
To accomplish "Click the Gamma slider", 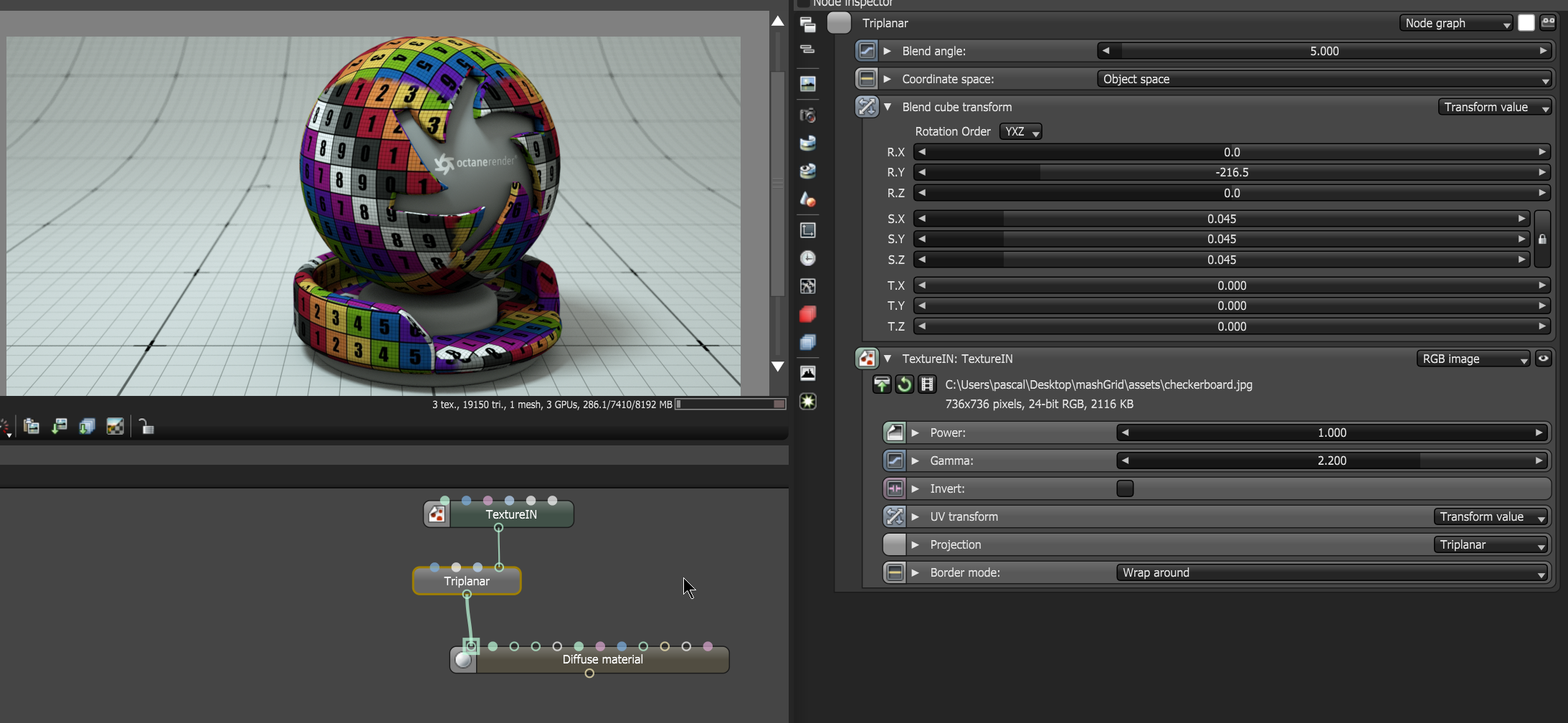I will click(x=1332, y=460).
